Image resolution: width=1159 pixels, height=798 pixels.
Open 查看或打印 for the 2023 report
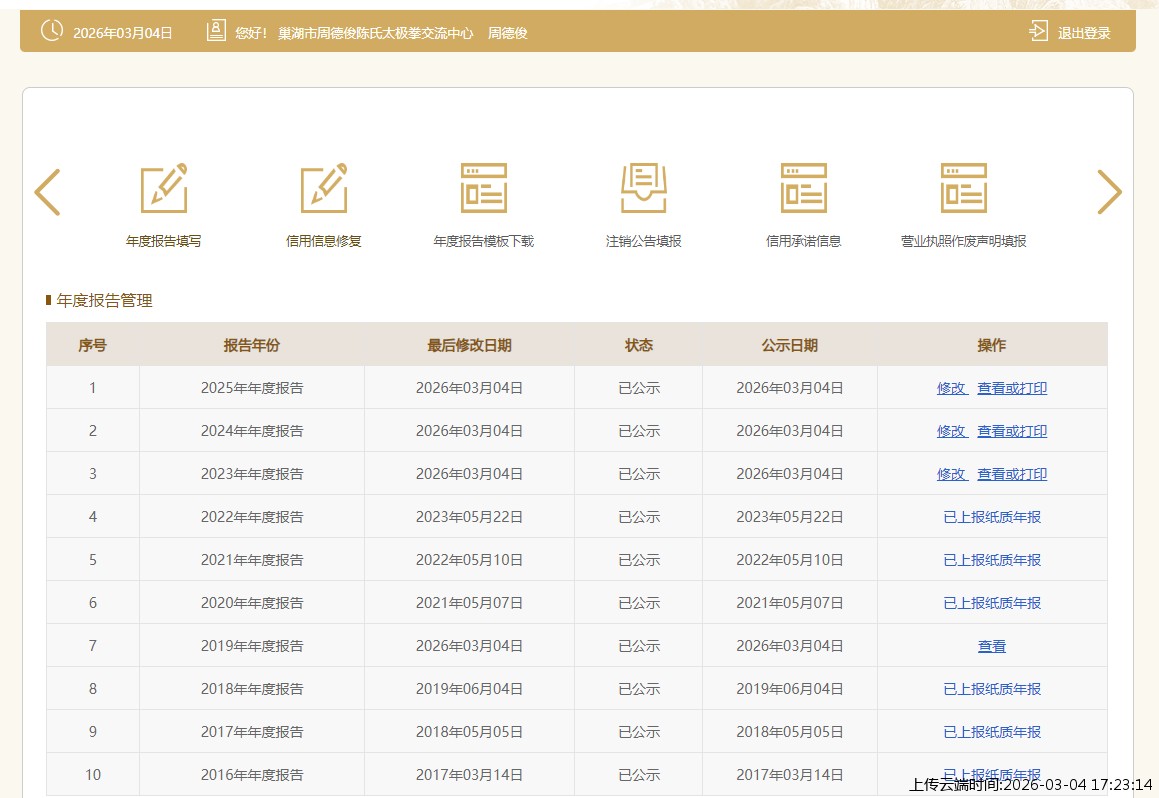tap(1012, 474)
